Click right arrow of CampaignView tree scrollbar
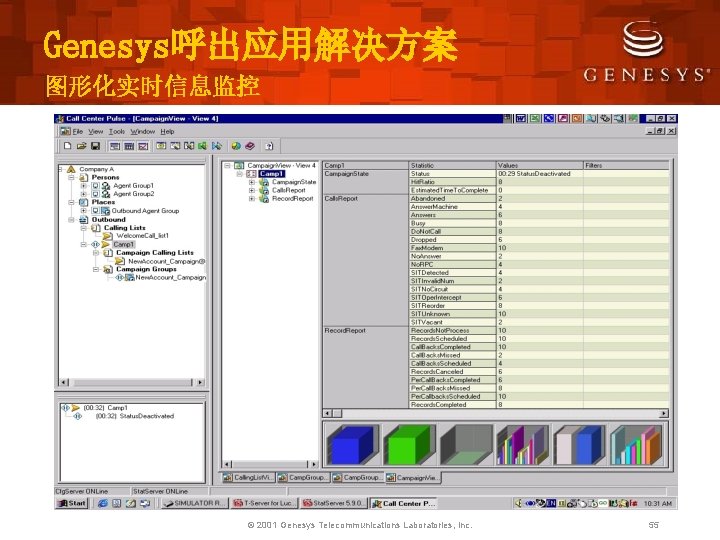Screen dimensions: 720x540 pyautogui.click(x=314, y=464)
